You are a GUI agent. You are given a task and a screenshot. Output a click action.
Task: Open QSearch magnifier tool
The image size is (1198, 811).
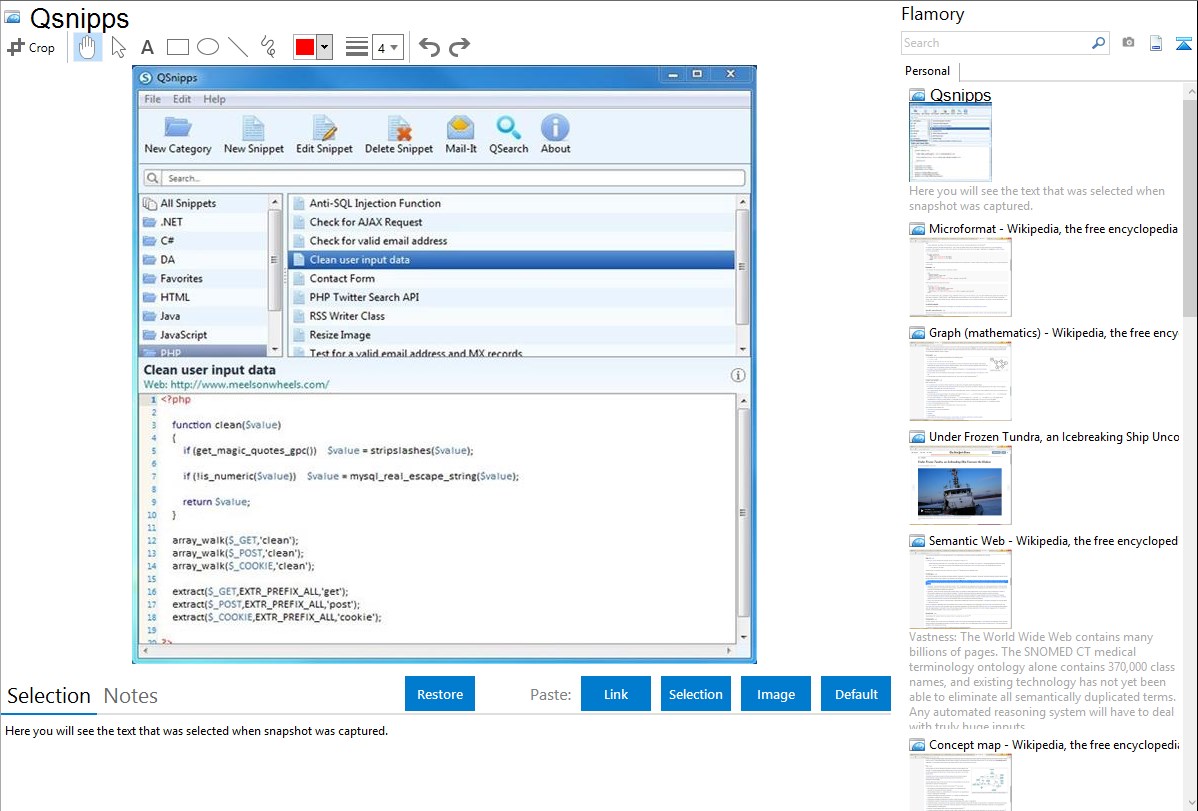pos(508,128)
